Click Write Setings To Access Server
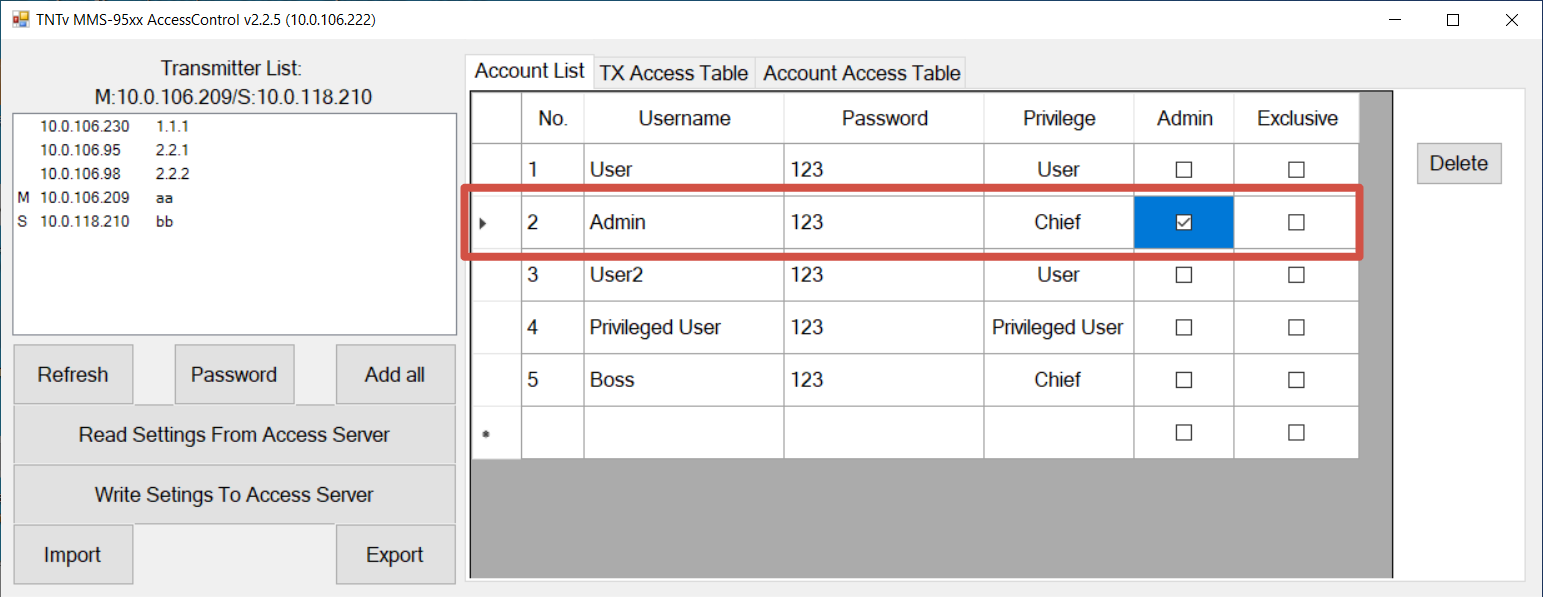Viewport: 1543px width, 597px height. click(x=234, y=495)
